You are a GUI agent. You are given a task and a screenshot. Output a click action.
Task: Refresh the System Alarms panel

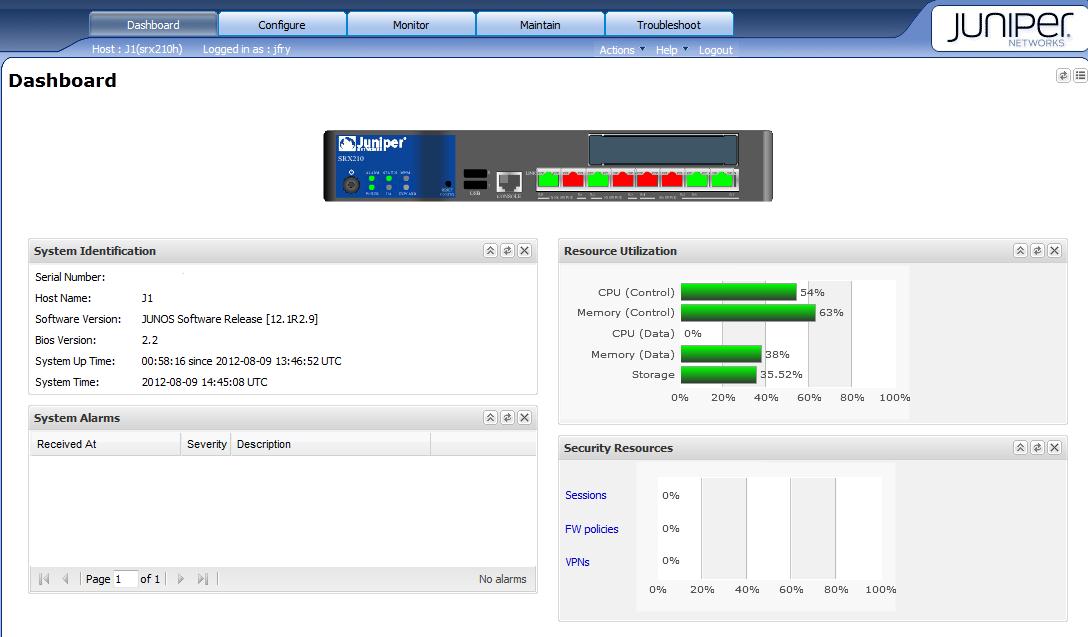coord(507,417)
